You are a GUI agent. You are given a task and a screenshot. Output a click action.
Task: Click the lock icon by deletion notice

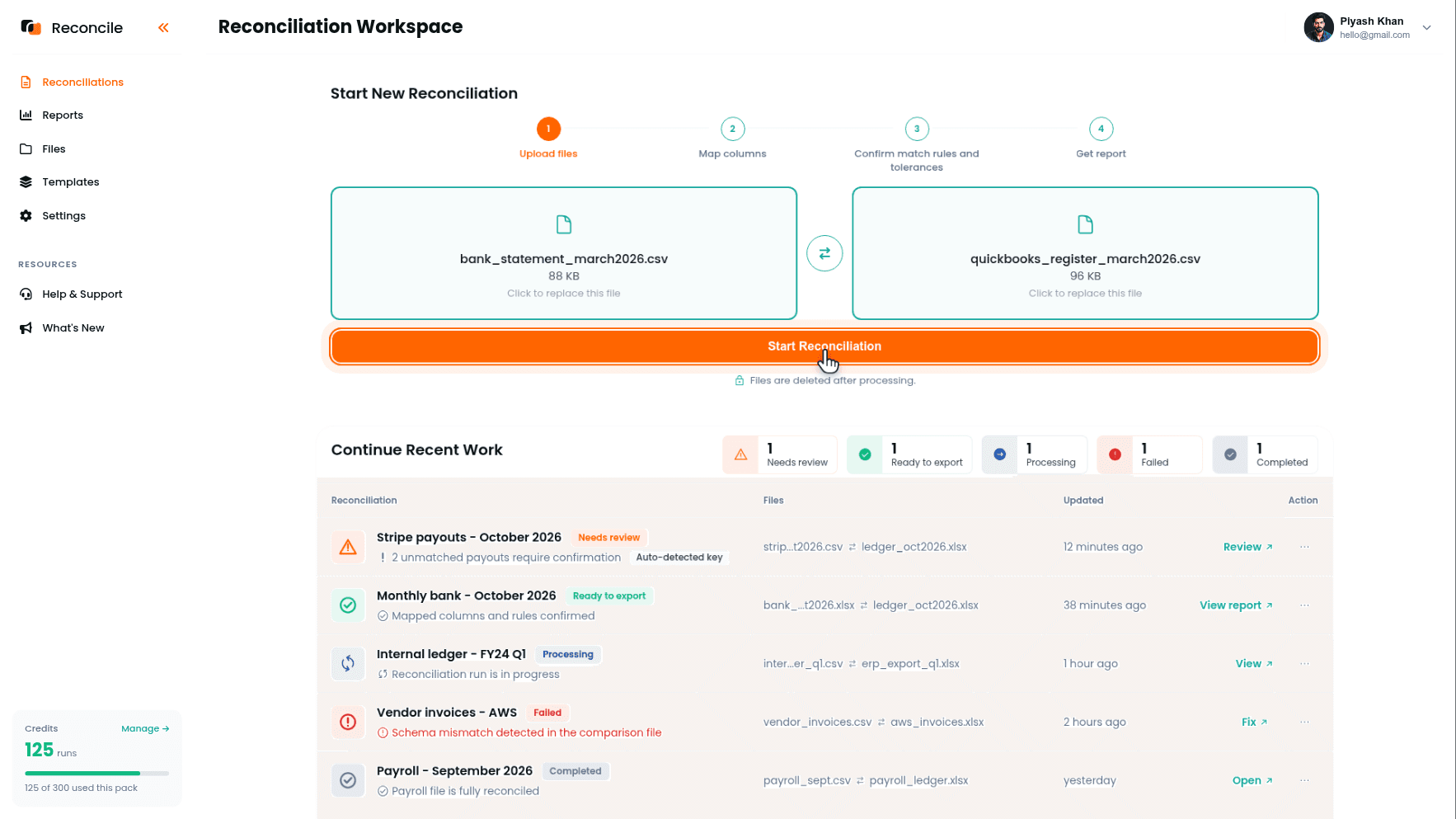click(x=740, y=380)
